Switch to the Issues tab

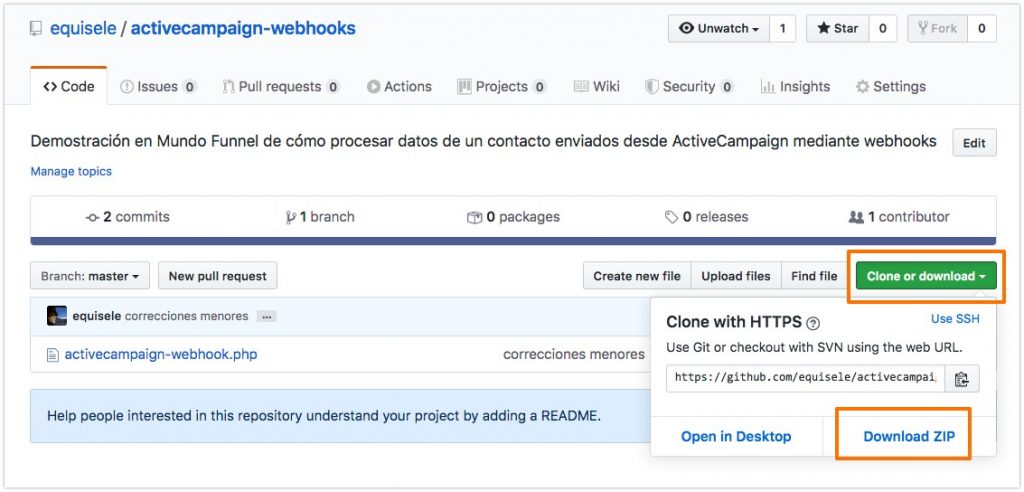coord(157,87)
